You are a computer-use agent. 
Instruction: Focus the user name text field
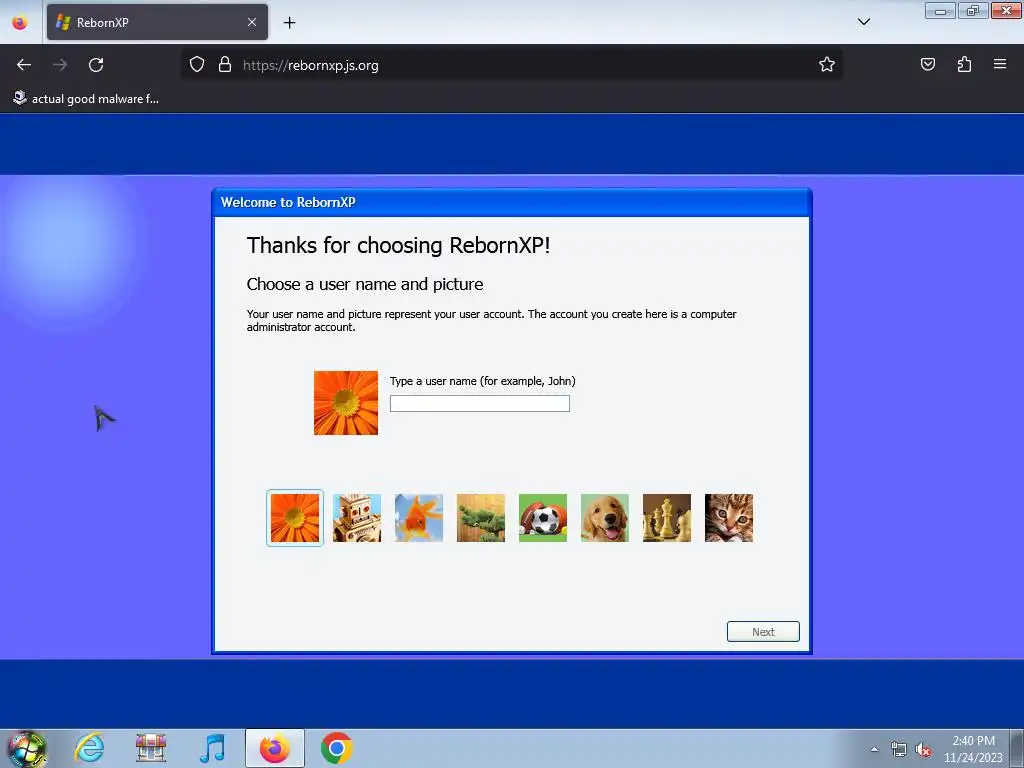[479, 404]
